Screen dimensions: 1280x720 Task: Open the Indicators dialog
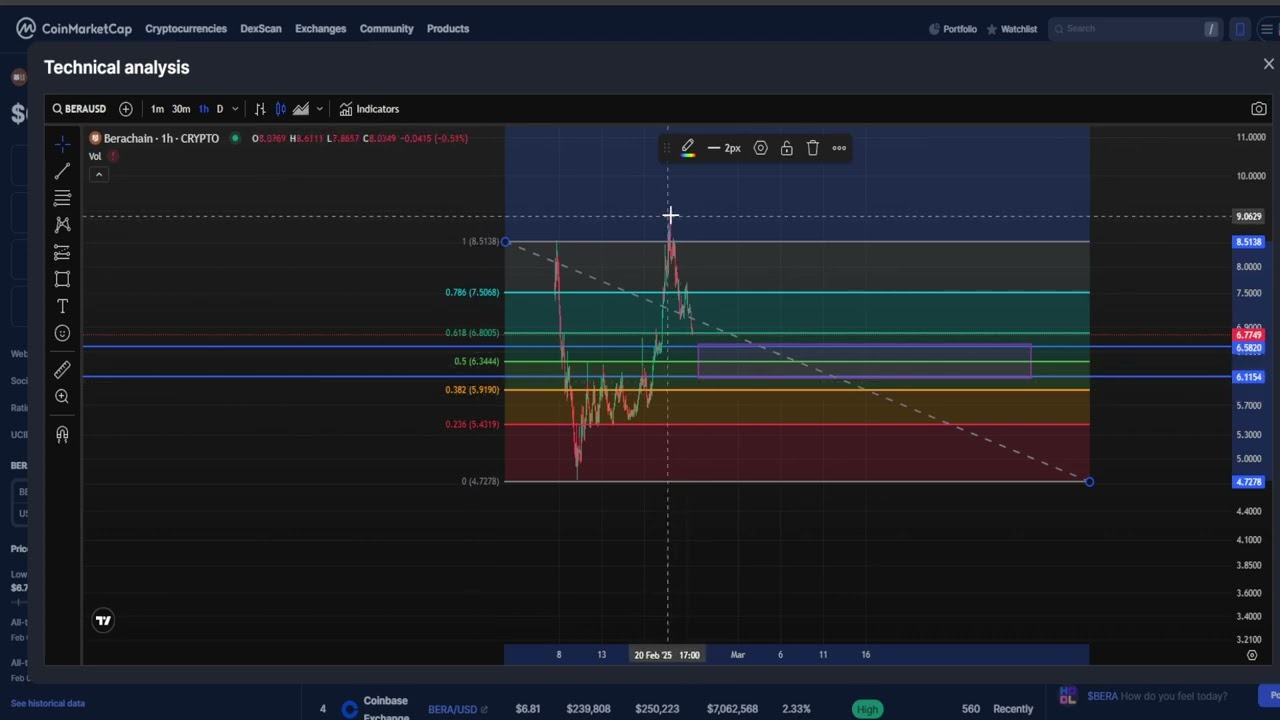(369, 109)
